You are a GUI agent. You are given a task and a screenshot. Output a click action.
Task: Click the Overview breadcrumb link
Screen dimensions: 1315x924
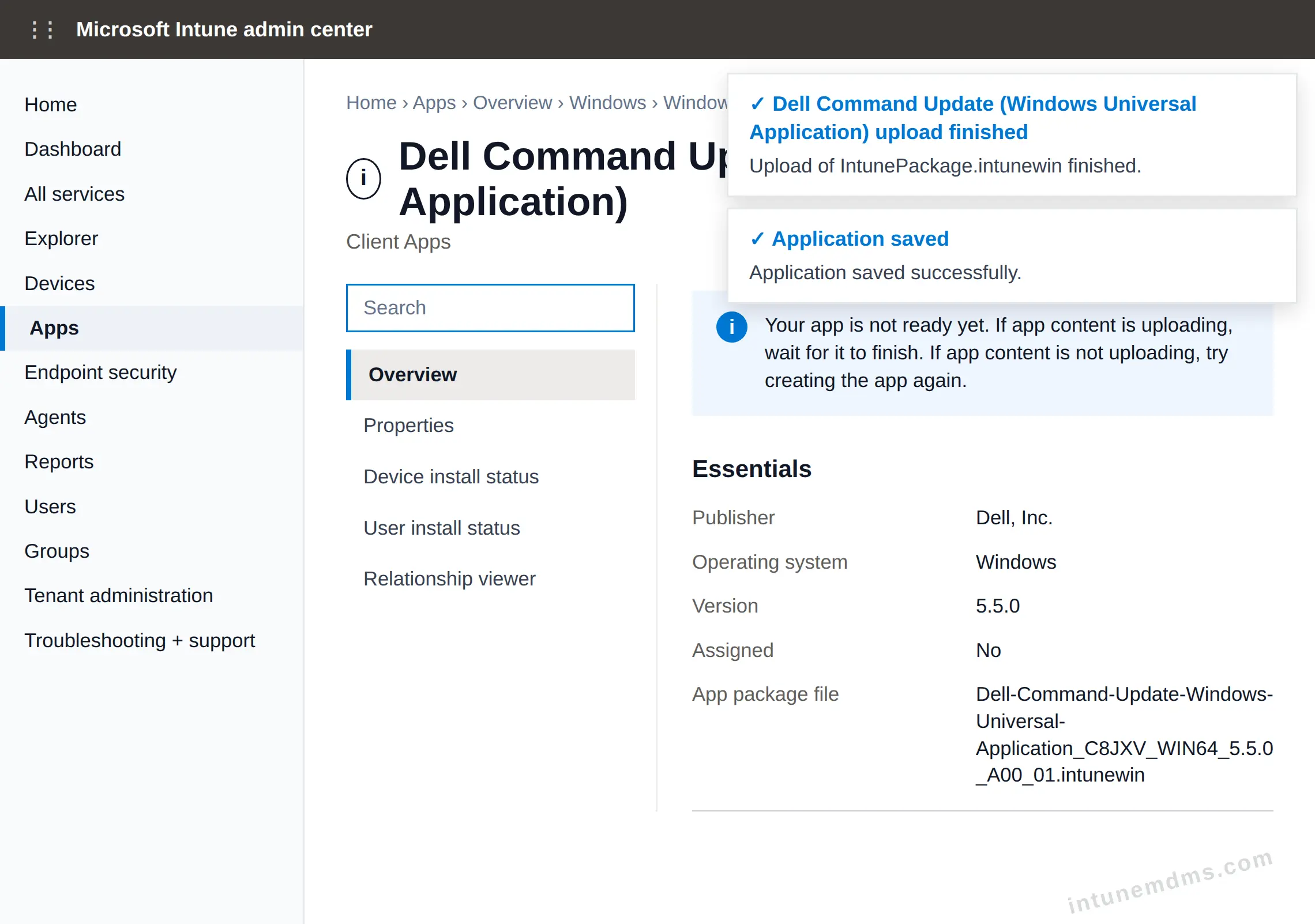coord(512,103)
